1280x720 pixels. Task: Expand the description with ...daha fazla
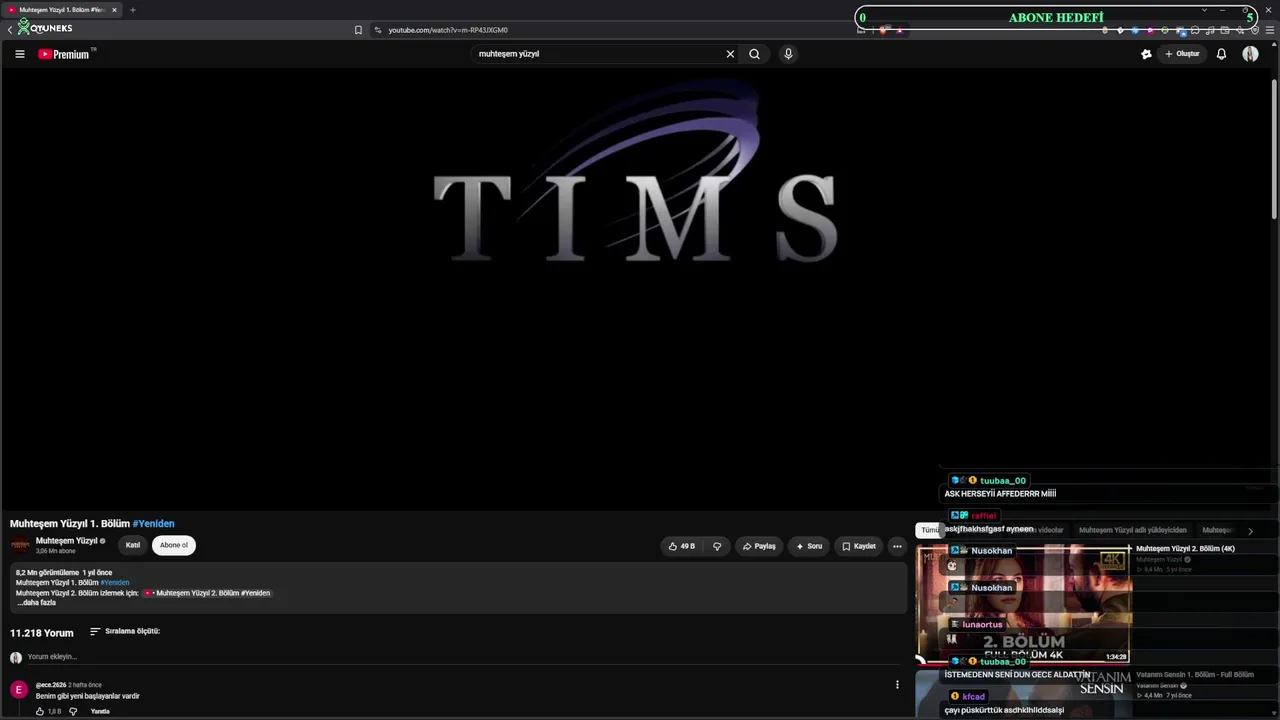36,603
